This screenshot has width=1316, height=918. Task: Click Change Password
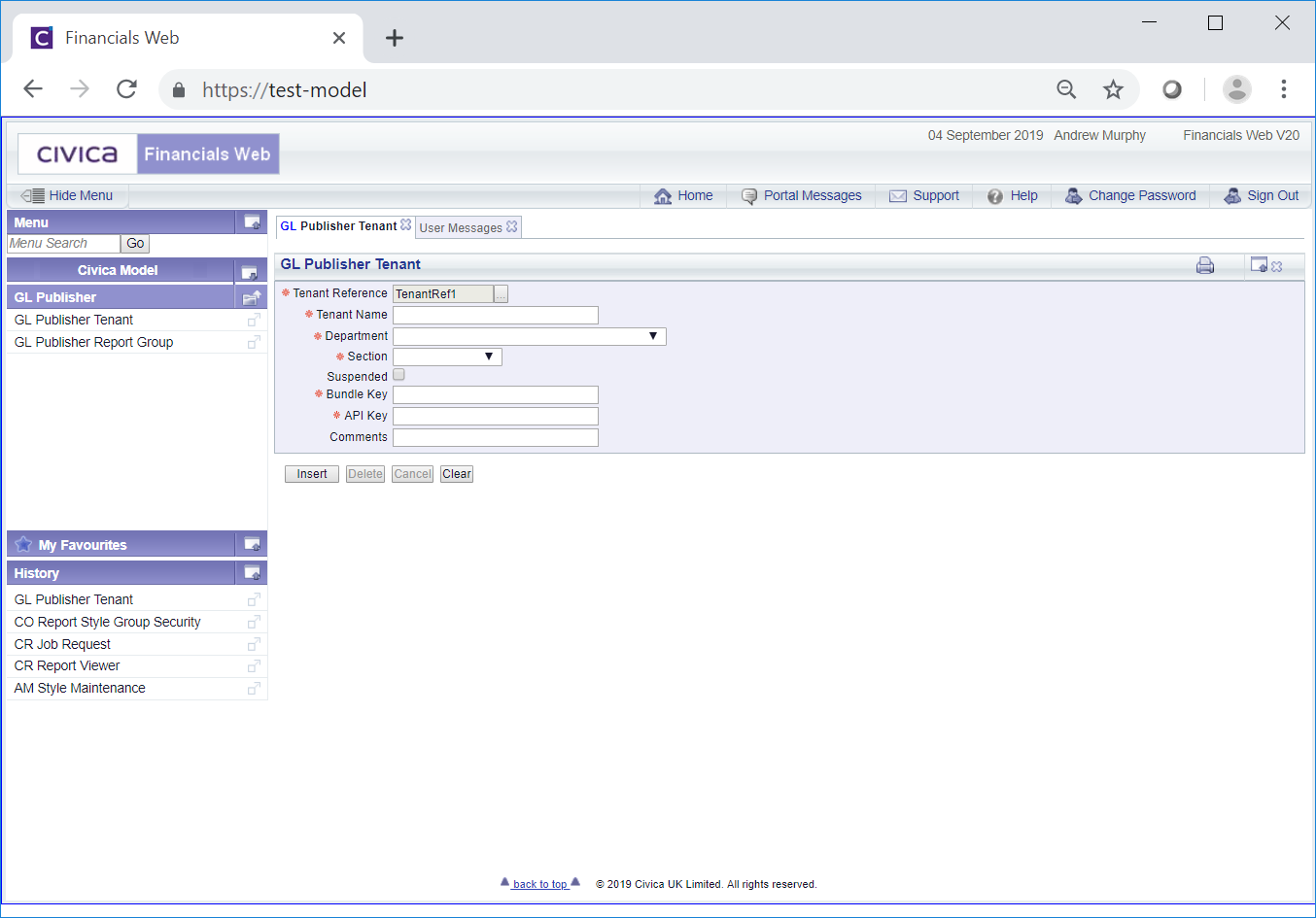(x=1130, y=195)
